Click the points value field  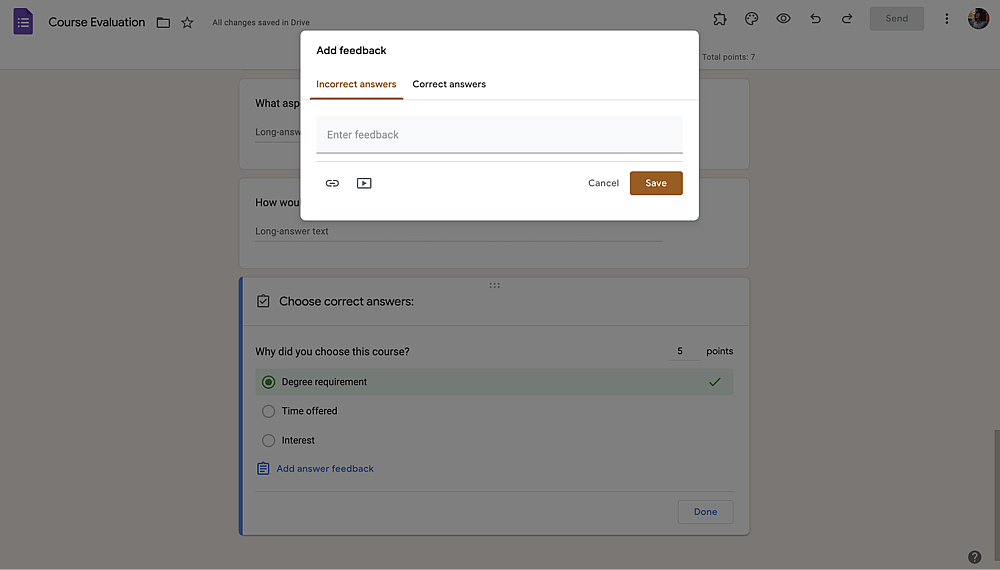pyautogui.click(x=684, y=351)
